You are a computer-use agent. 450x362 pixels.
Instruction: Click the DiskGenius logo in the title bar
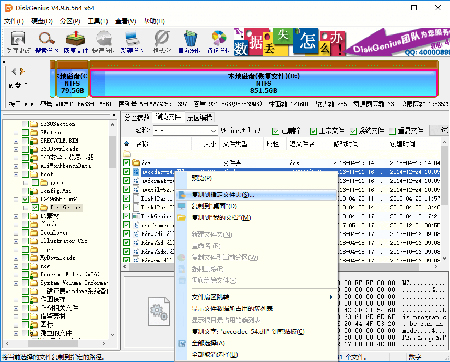[9, 7]
